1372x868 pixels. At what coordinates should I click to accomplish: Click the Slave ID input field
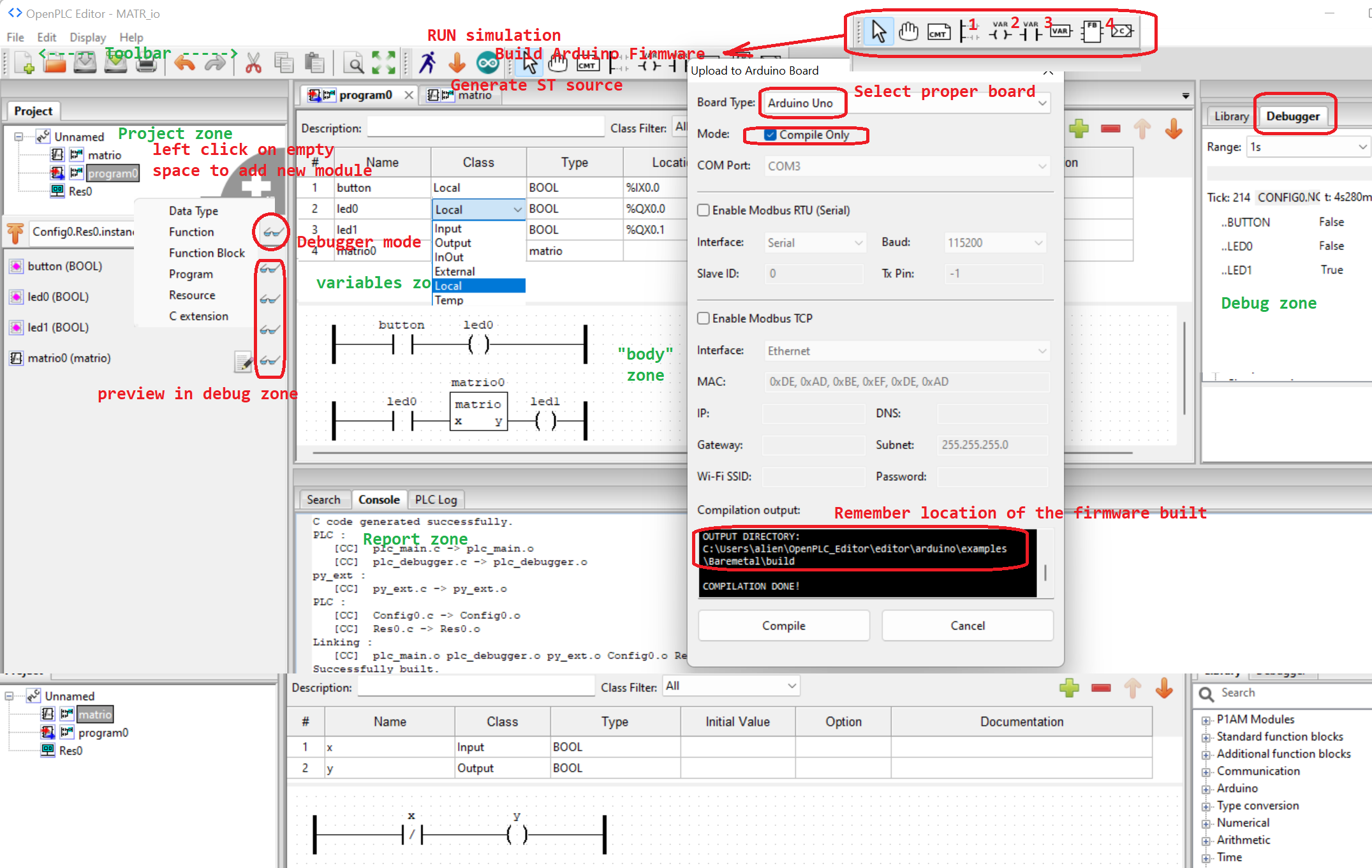pyautogui.click(x=814, y=274)
